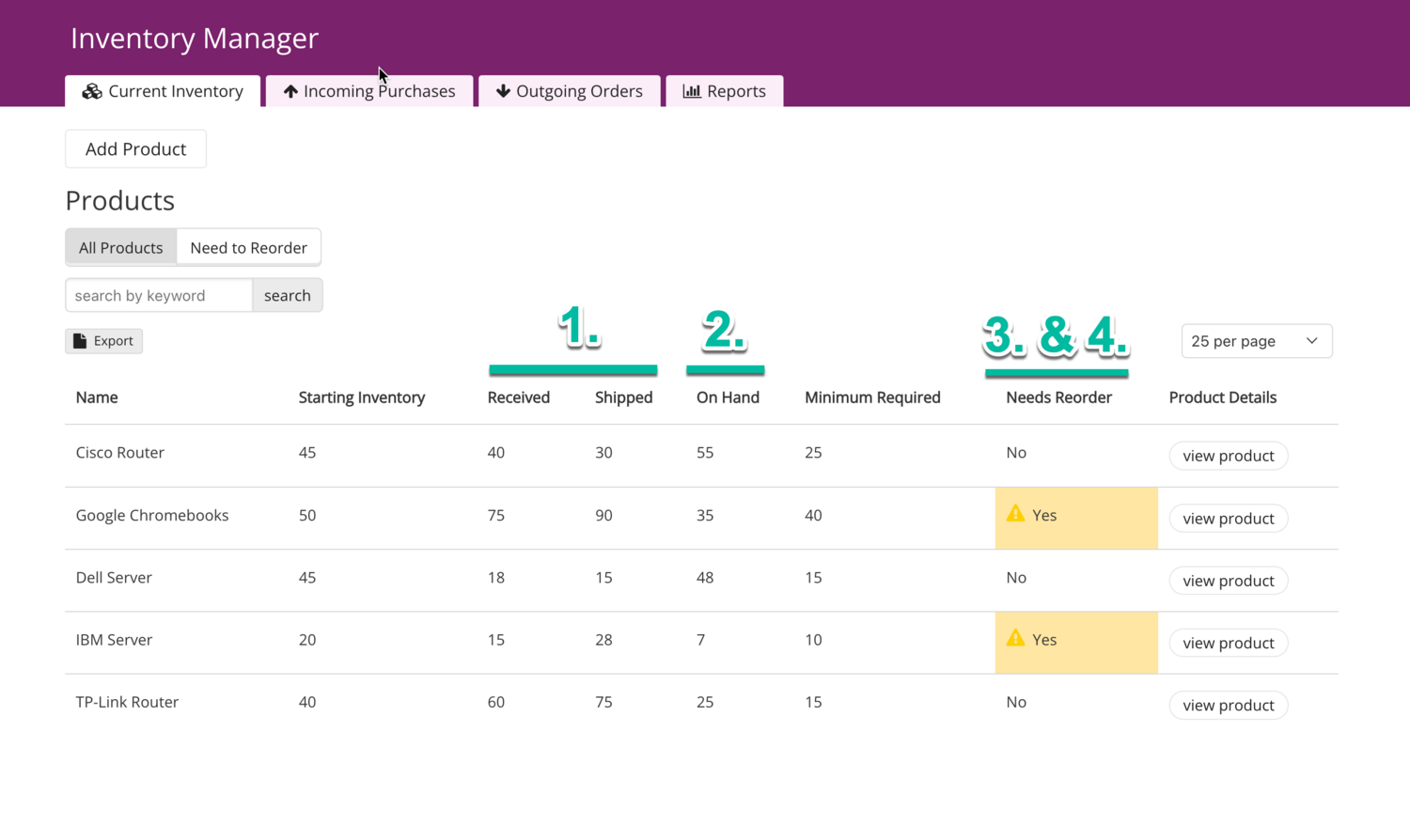Viewport: 1410px width, 840px height.
Task: Click the Add Product button
Action: [134, 148]
